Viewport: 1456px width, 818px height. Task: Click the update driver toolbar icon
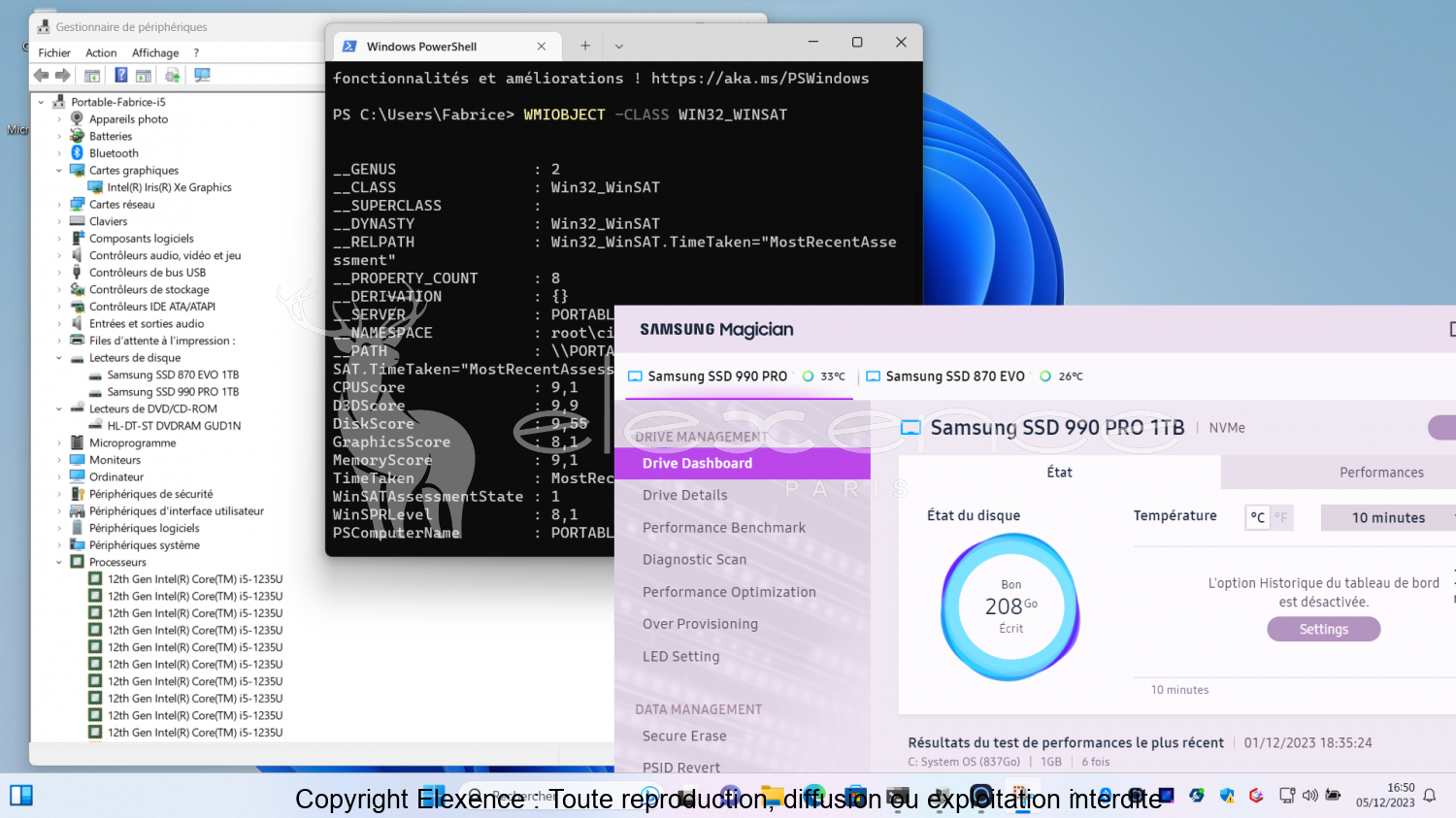point(173,76)
